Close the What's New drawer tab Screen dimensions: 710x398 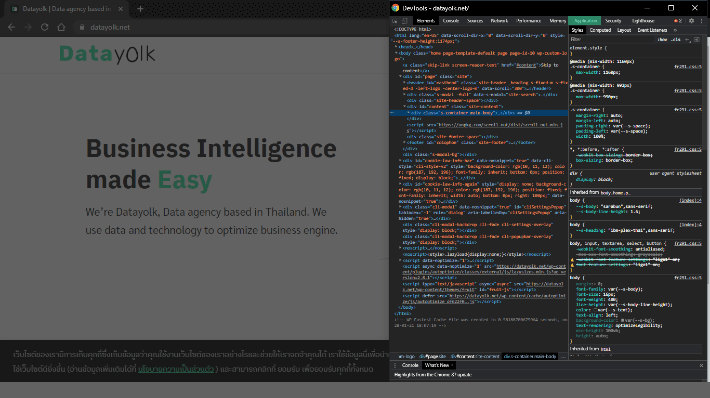[452, 365]
